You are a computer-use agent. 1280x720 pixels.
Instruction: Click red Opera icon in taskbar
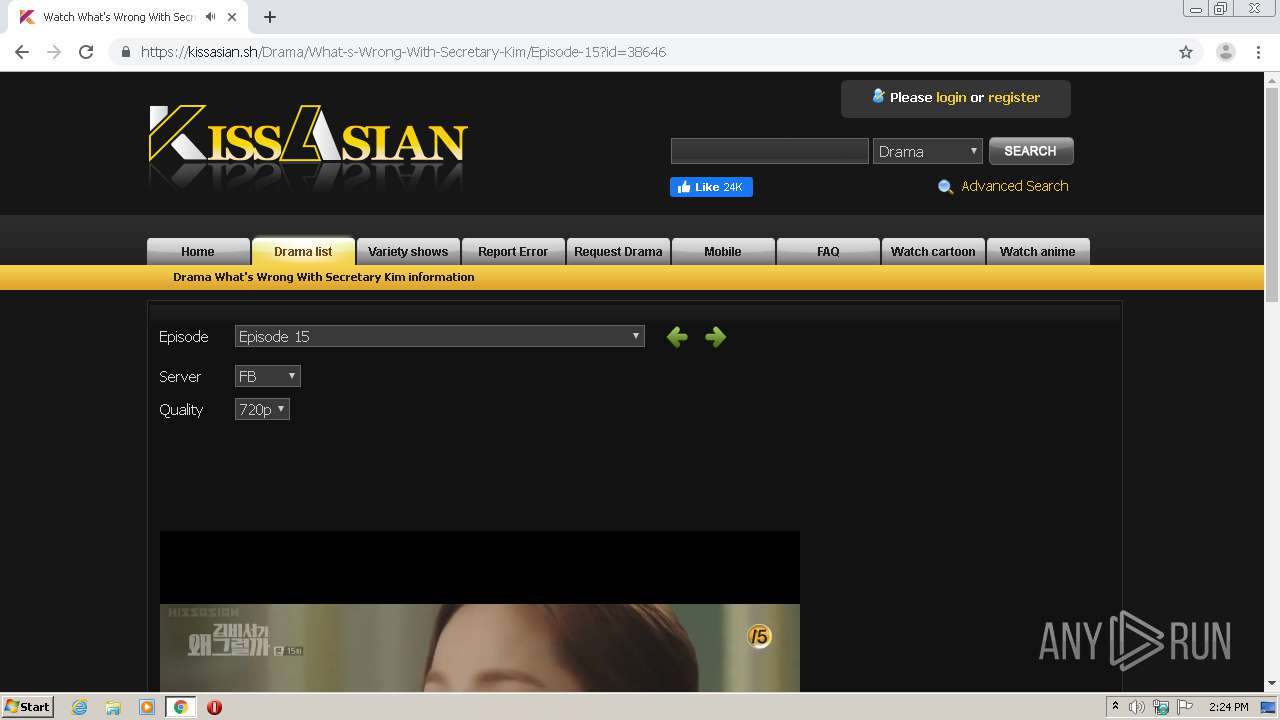point(214,707)
